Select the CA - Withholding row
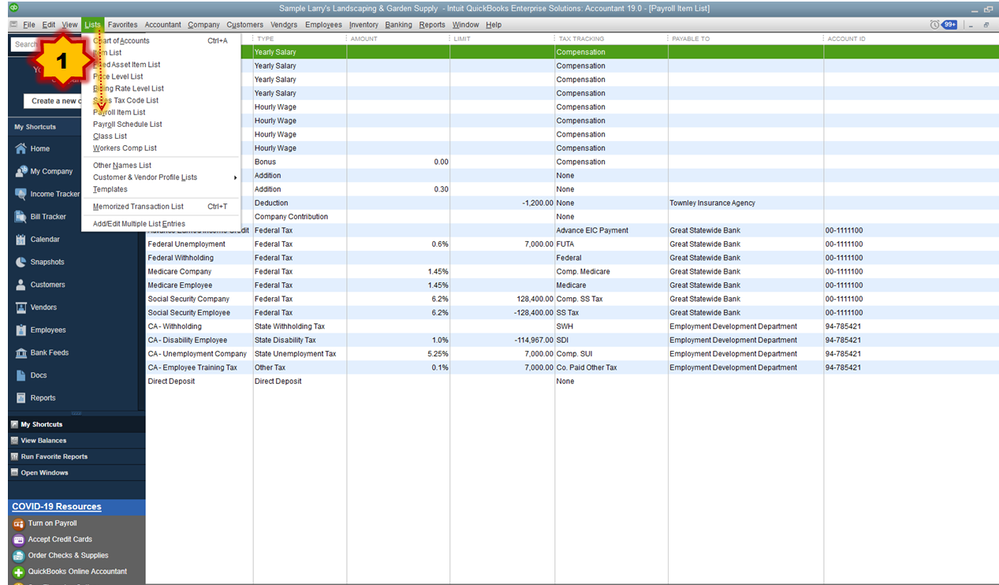The height and width of the screenshot is (585, 999). 572,326
